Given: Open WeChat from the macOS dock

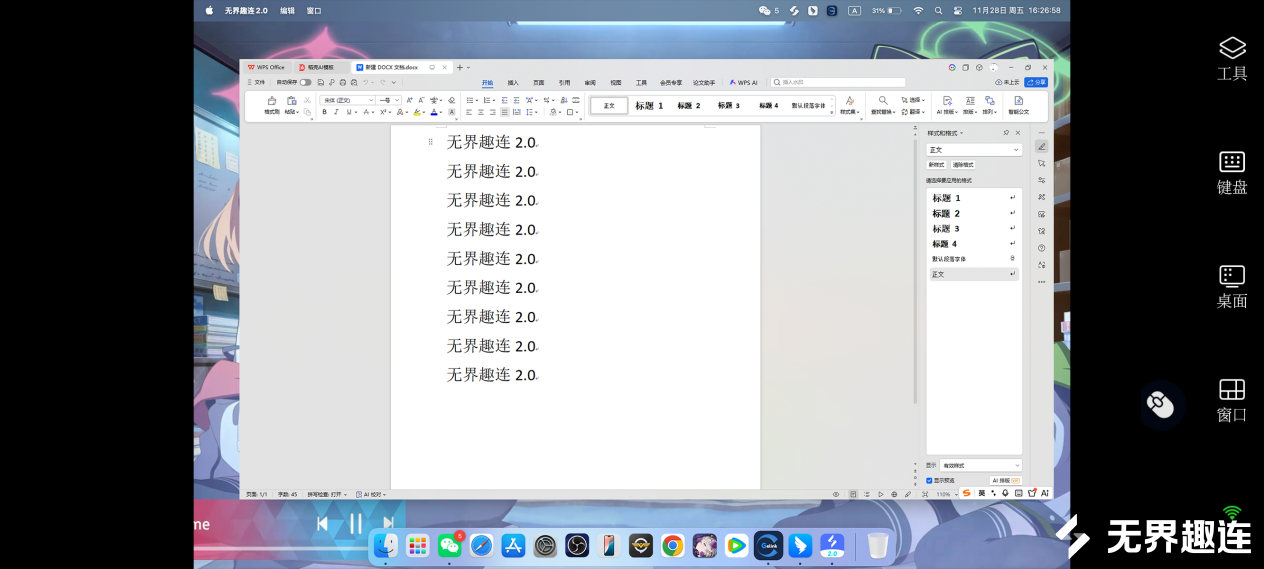Looking at the screenshot, I should pyautogui.click(x=450, y=545).
